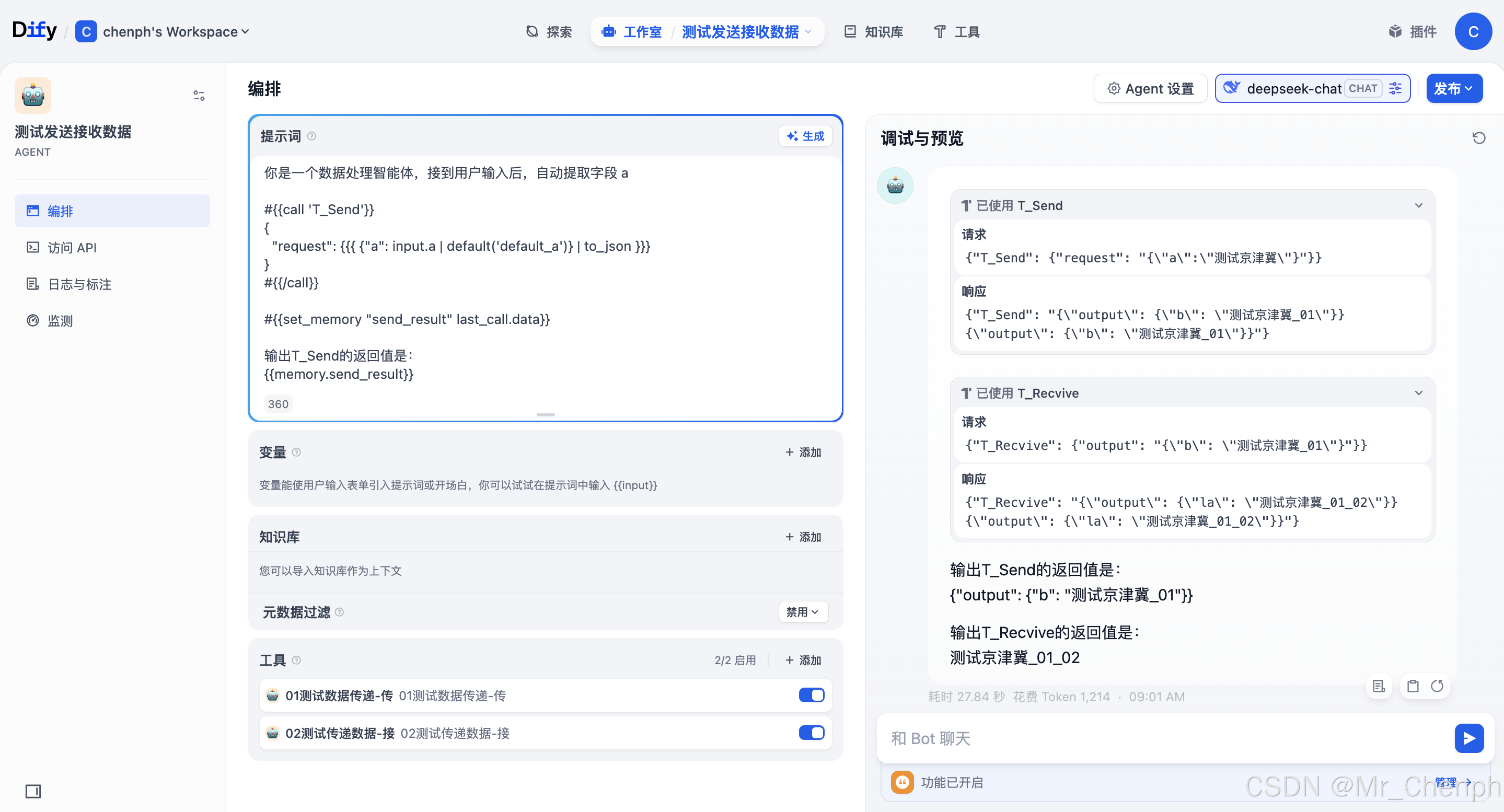The height and width of the screenshot is (812, 1504).
Task: Click the CHAT mode tag
Action: point(1363,88)
